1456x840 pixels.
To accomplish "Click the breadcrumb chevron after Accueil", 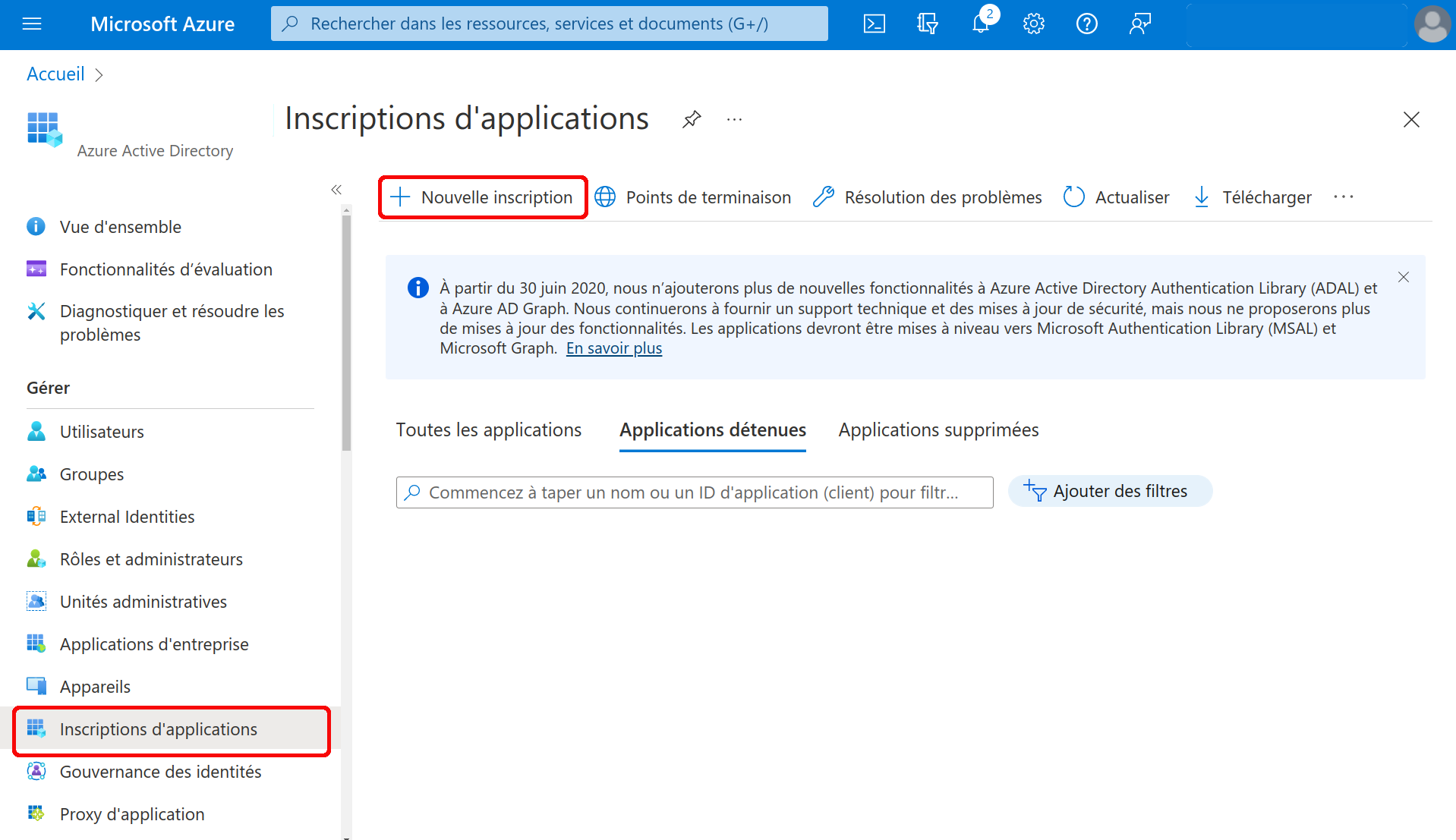I will point(99,75).
